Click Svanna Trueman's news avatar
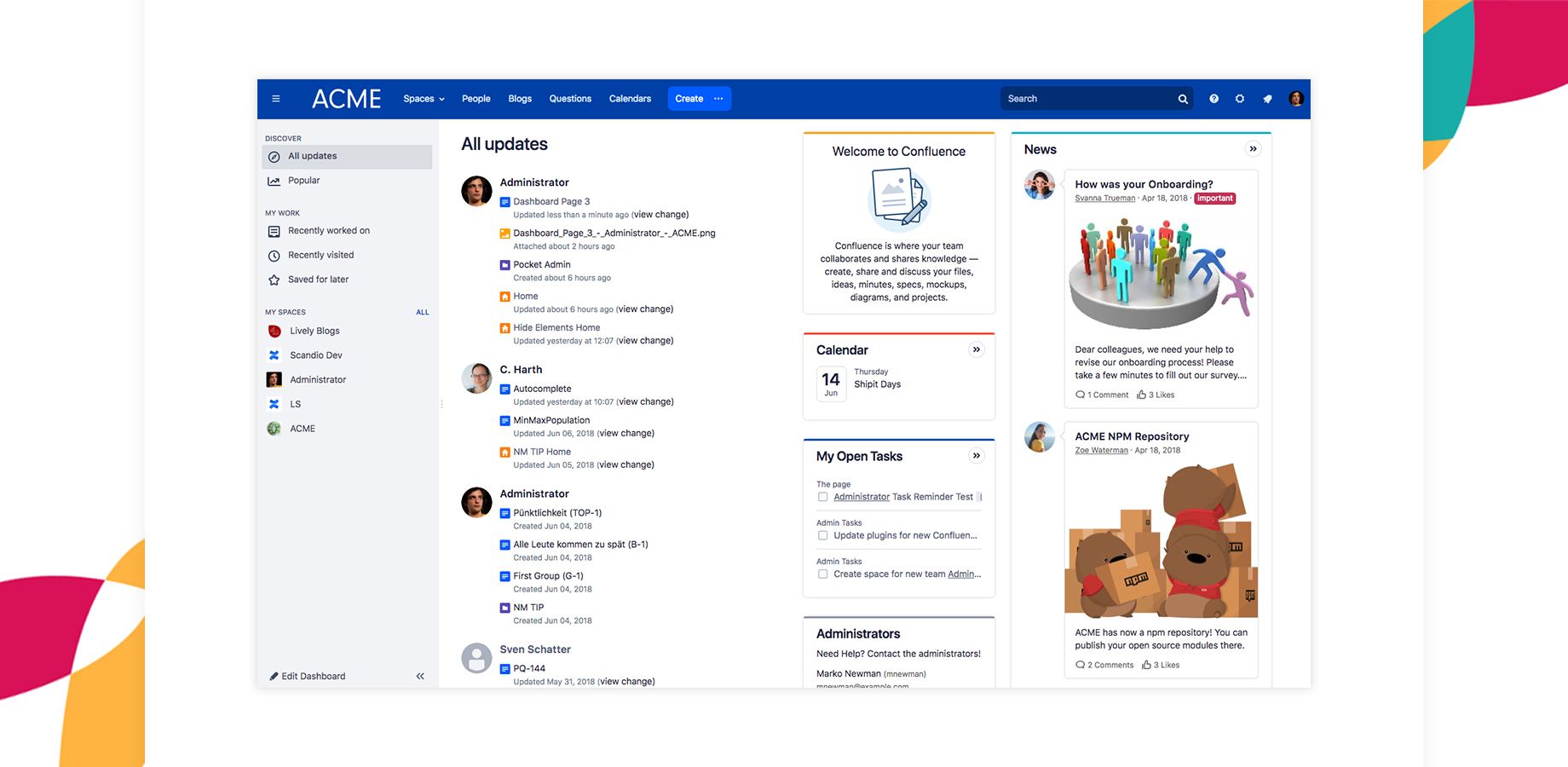Screen dimensions: 1568x767 (1040, 184)
